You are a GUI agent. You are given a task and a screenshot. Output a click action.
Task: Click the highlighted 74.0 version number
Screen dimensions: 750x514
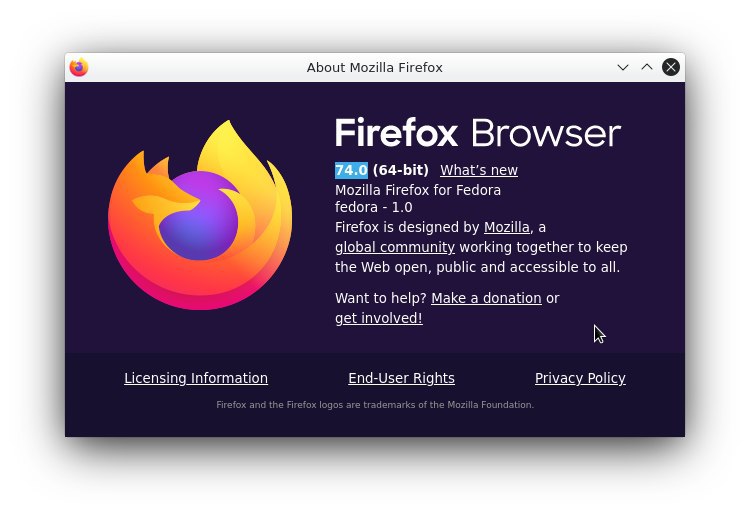tap(351, 170)
